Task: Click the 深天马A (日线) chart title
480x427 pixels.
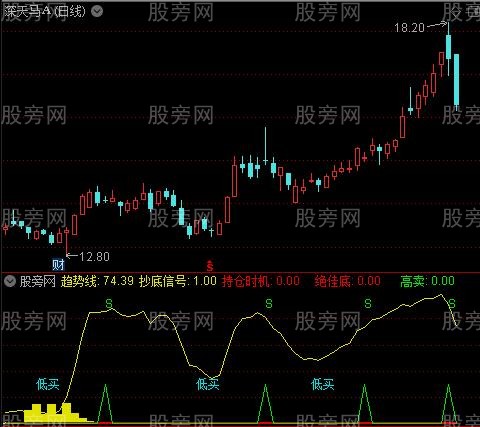Action: click(45, 12)
